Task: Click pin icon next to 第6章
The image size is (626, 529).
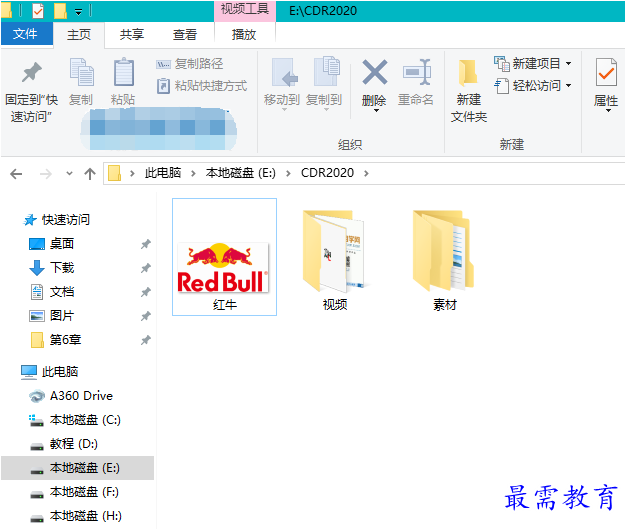Action: 146,340
